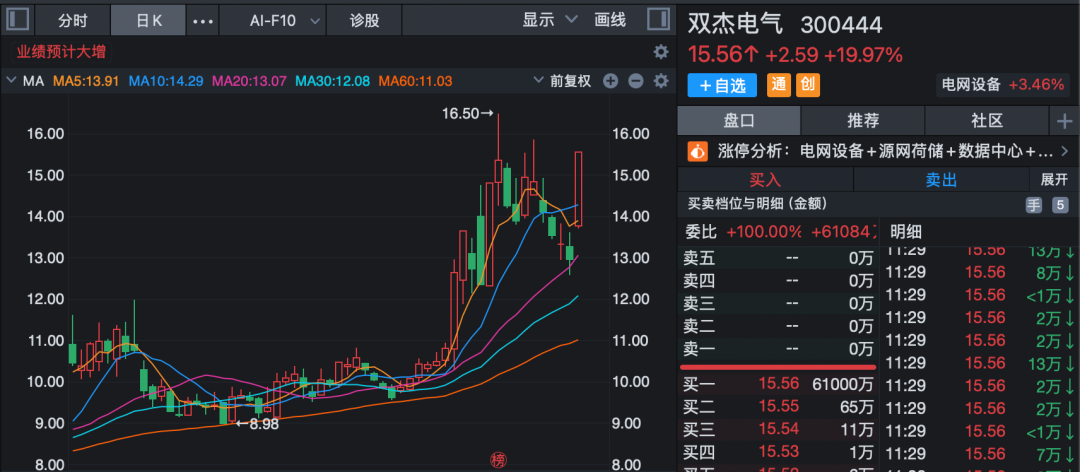Click the red 榜 marker on chart
Screen dimensions: 1080x472
497,460
